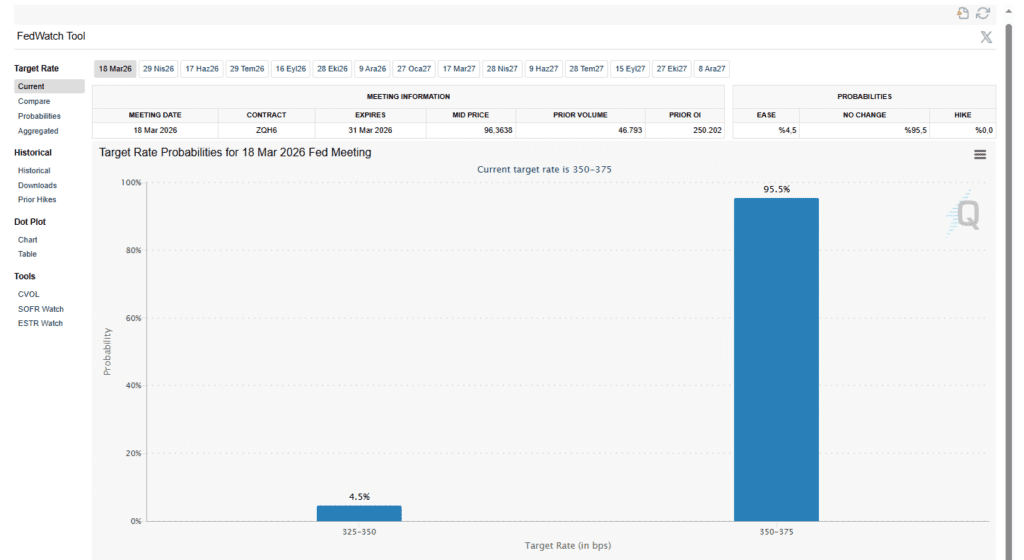This screenshot has width=1024, height=560.
Task: Open the Dot Plot Table link
Action: (x=27, y=254)
